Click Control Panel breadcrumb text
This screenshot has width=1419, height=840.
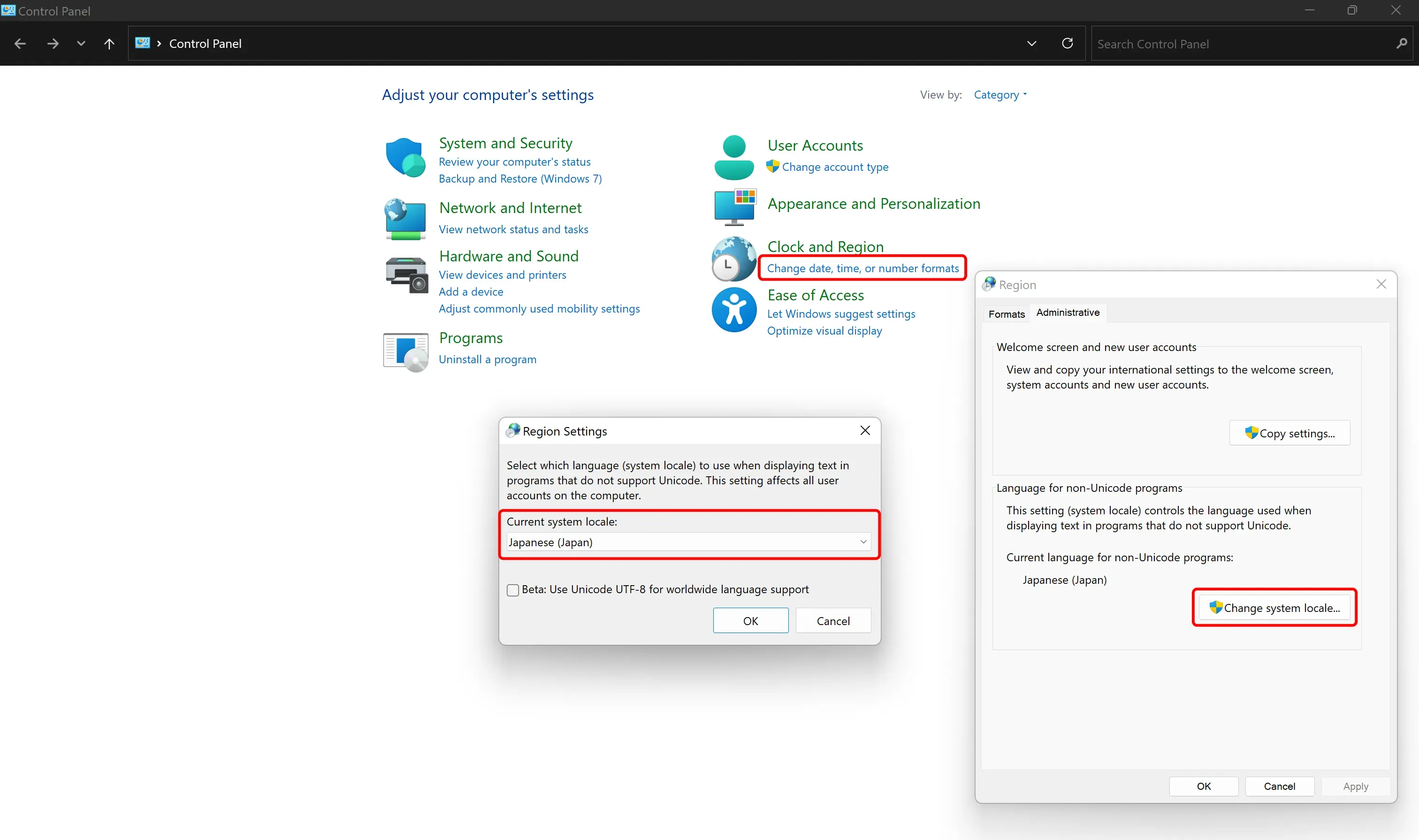(205, 44)
